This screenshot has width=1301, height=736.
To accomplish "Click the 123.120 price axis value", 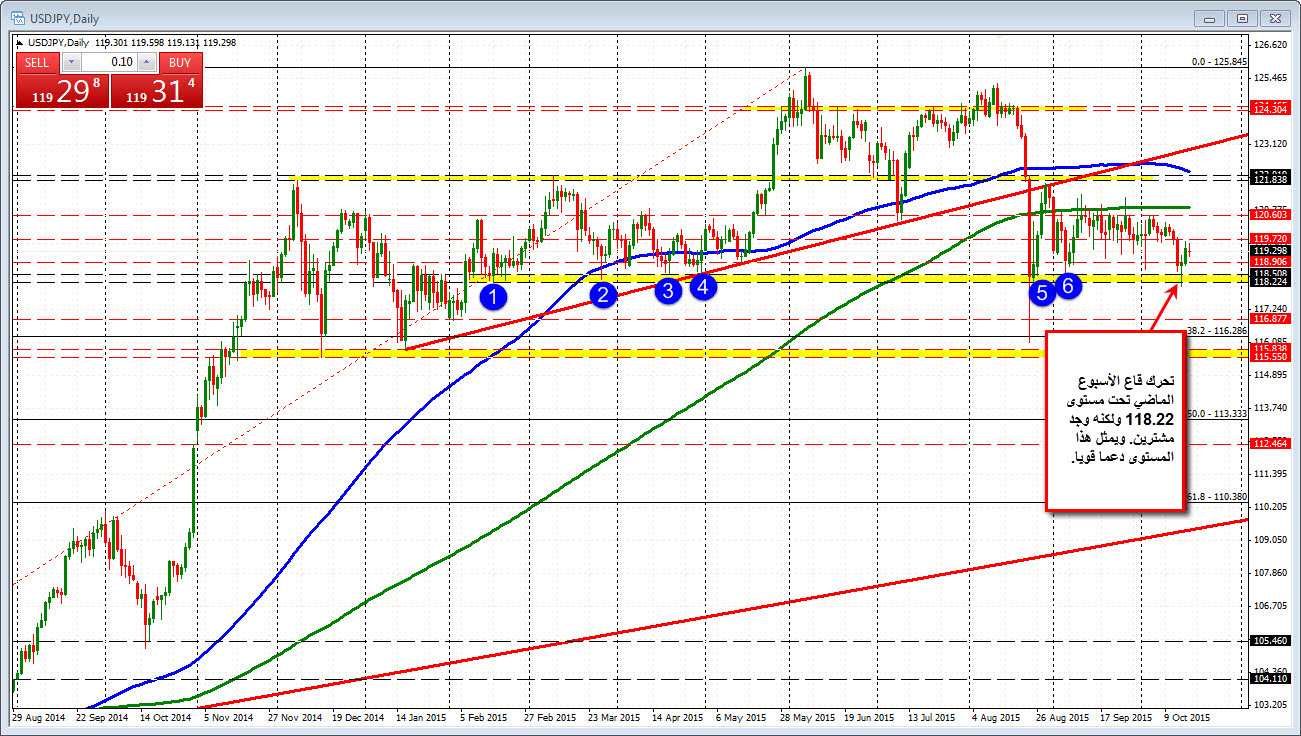I will click(x=1270, y=143).
